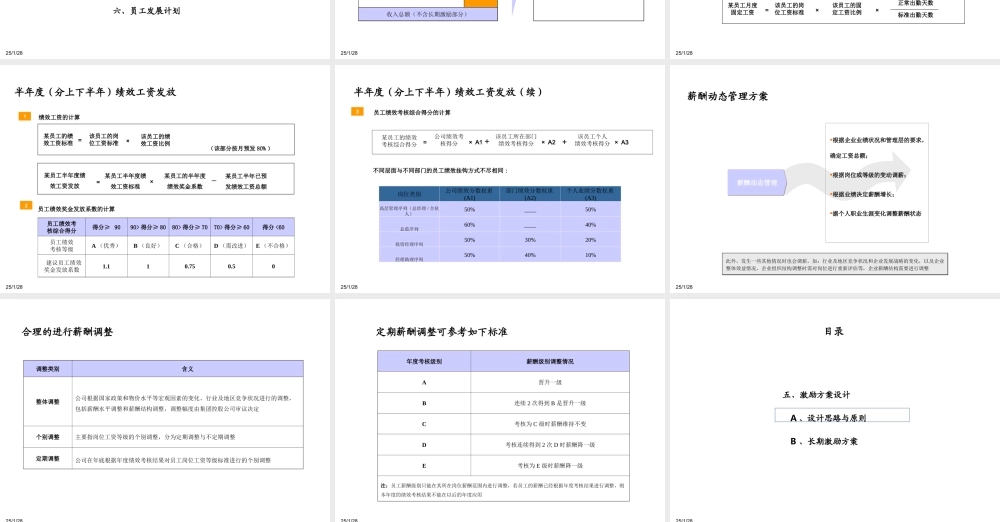1000x522 pixels.
Task: Click the D（需改进）grade cell
Action: tap(232, 246)
